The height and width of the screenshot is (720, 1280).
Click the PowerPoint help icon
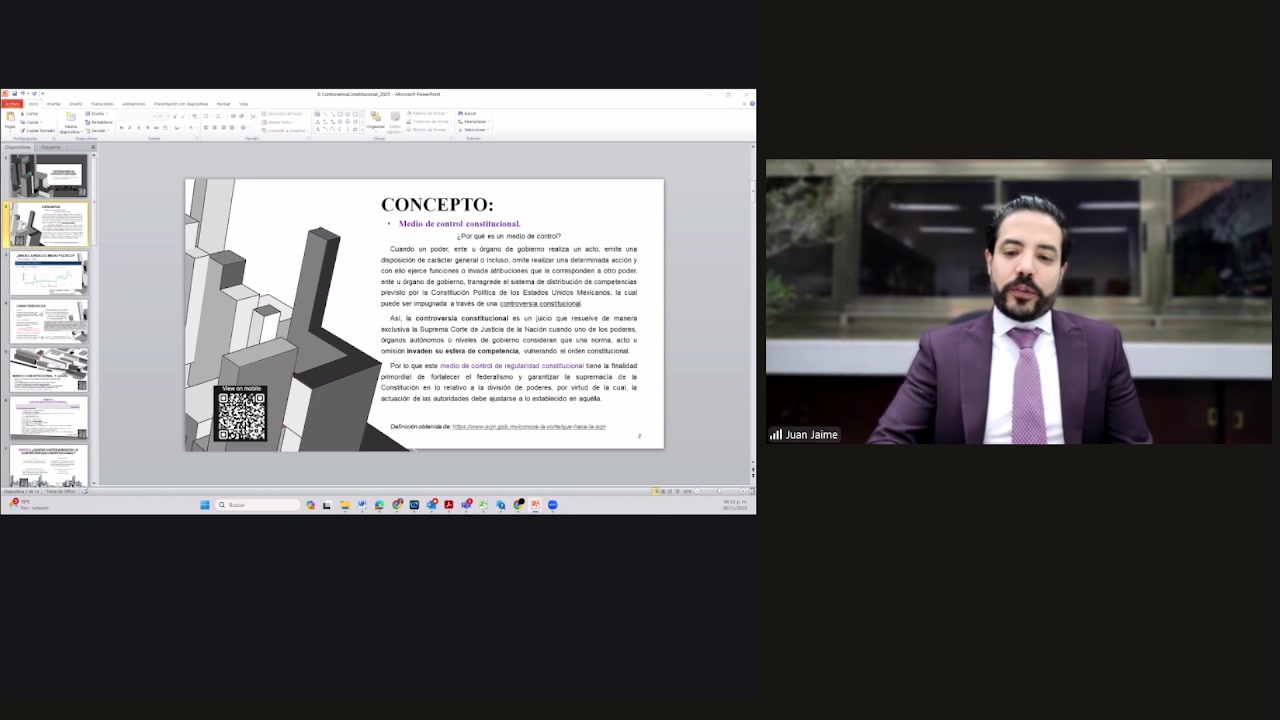pyautogui.click(x=752, y=103)
